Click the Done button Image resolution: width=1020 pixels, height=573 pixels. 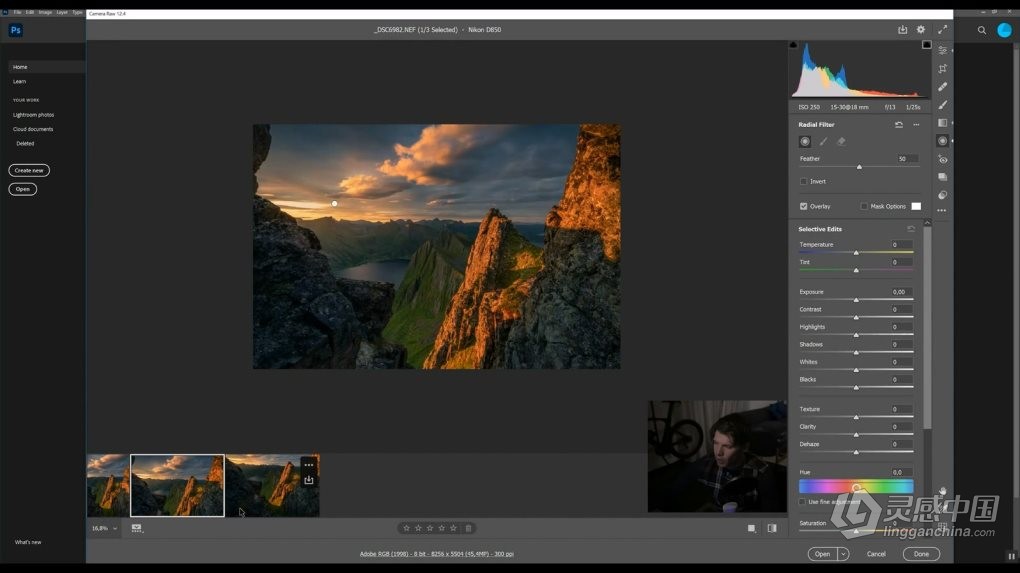921,554
